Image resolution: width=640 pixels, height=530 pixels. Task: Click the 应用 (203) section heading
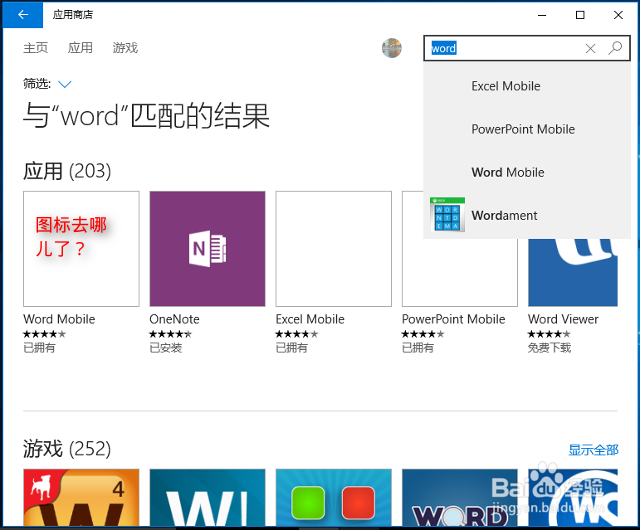67,171
